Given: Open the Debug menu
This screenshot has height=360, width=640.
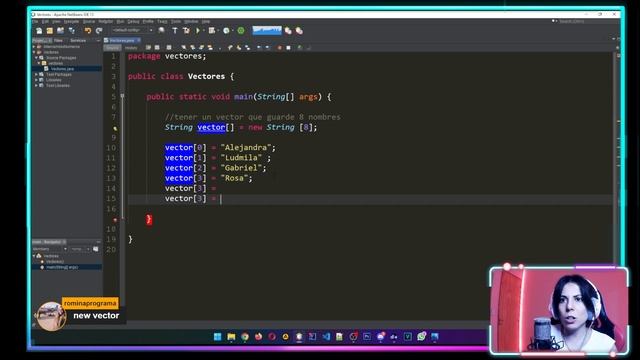Looking at the screenshot, I should (x=133, y=21).
